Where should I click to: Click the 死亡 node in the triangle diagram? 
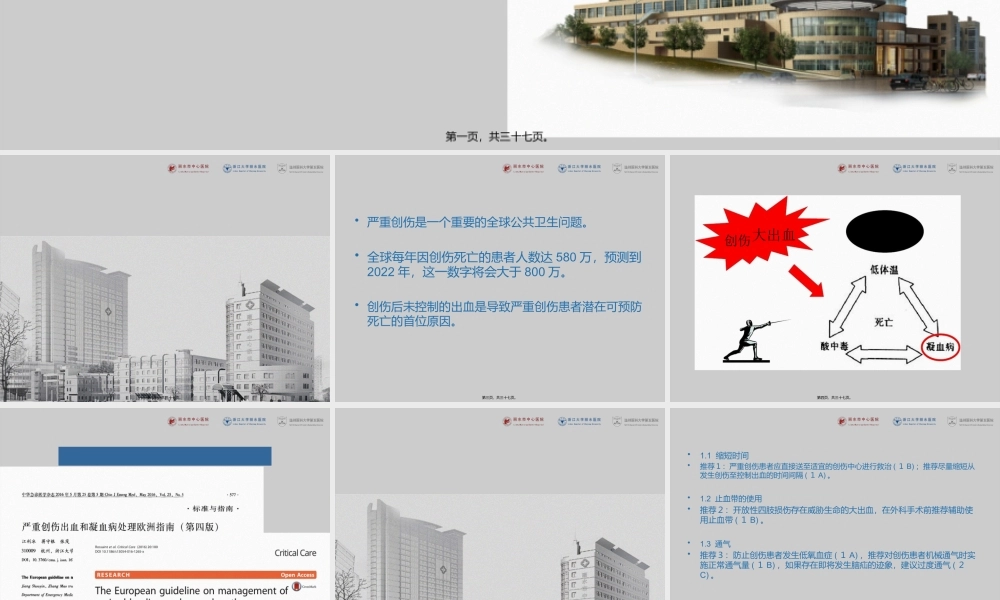(x=885, y=323)
